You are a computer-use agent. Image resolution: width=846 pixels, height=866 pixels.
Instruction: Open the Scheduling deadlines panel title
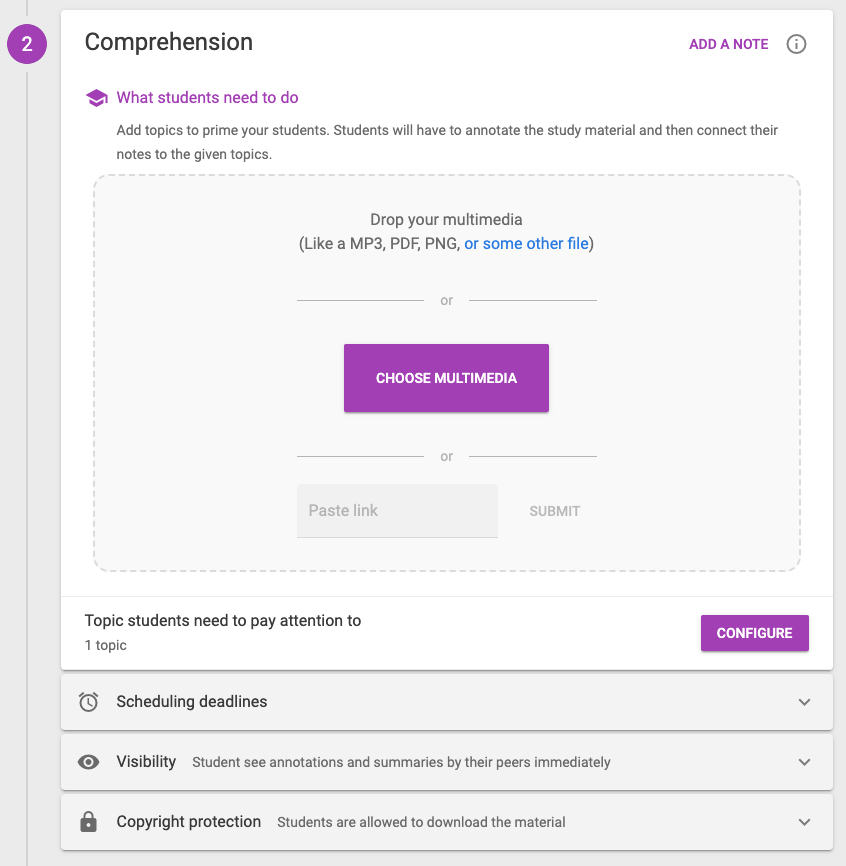(192, 701)
